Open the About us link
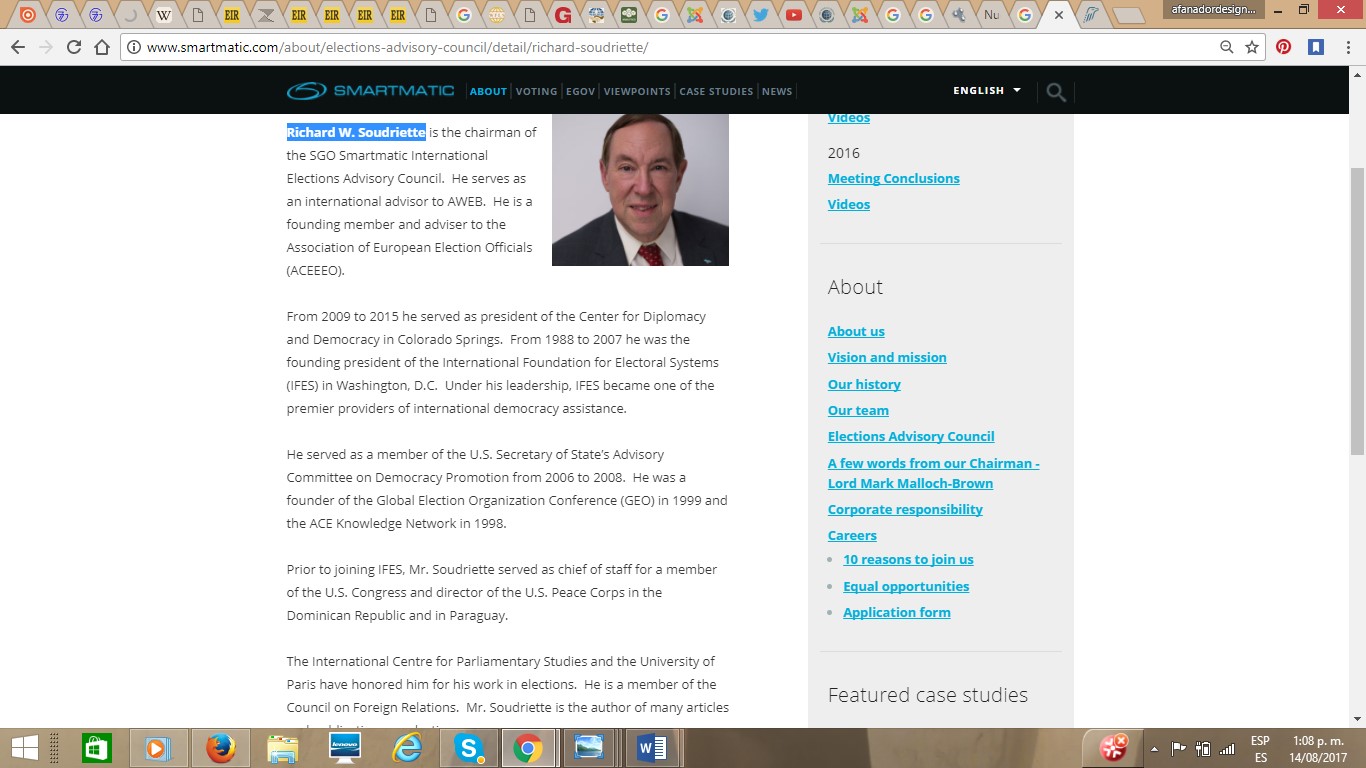 tap(856, 332)
